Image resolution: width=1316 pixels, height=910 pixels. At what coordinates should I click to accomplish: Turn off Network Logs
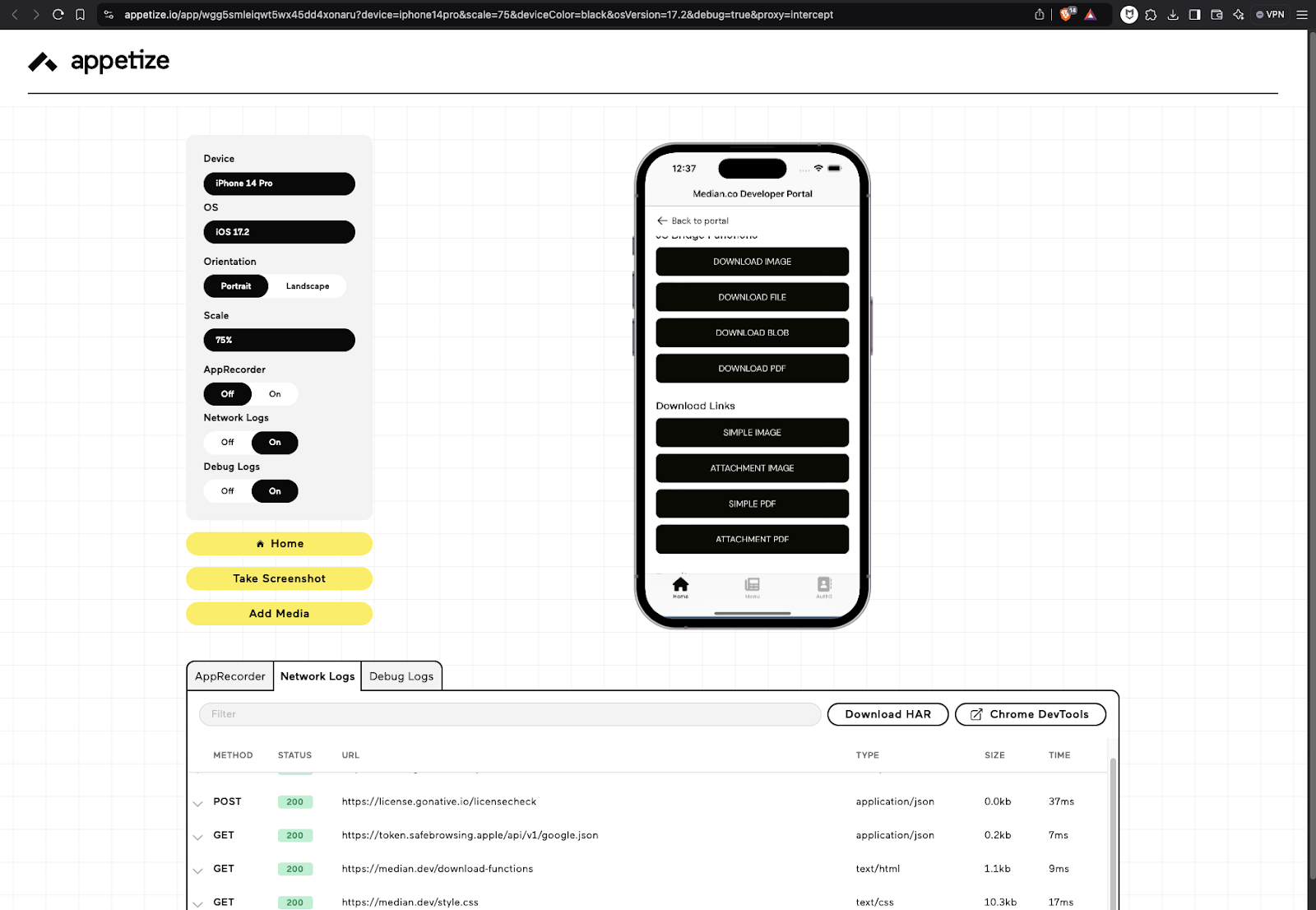tap(227, 443)
